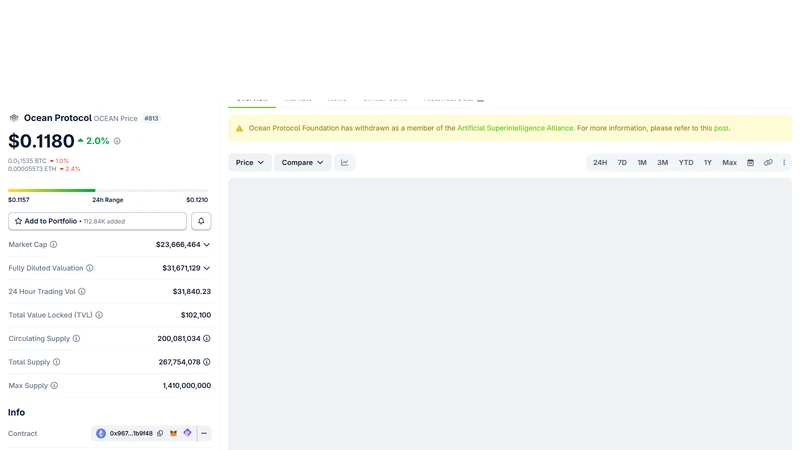Viewport: 800px width, 450px height.
Task: Click the $0.1180 price value
Action: point(41,141)
